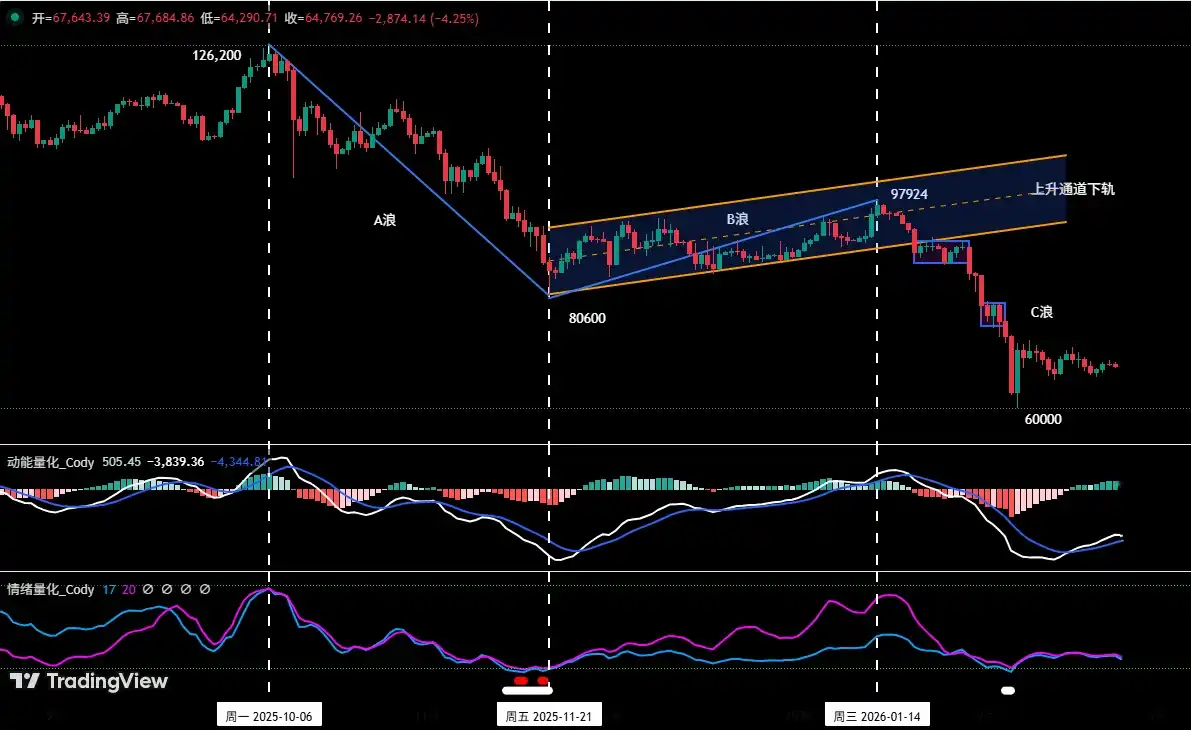
Task: Open the 情绪量化_Cody indicator legend
Action: click(50, 590)
